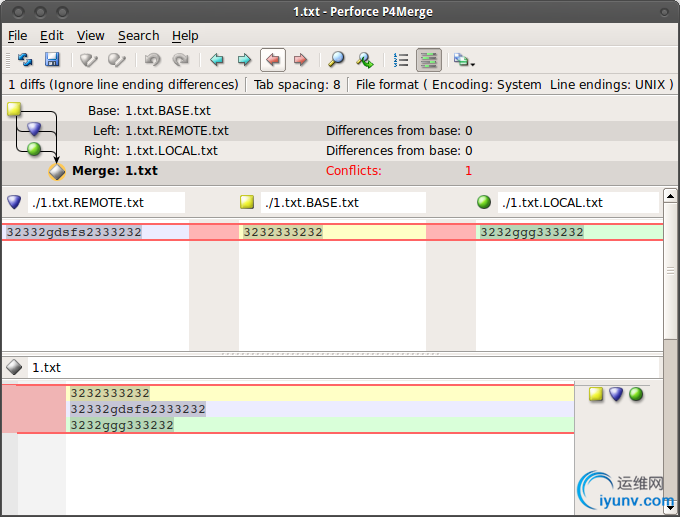The width and height of the screenshot is (680, 517).
Task: Open Find with the magnifying glass icon
Action: pos(336,59)
